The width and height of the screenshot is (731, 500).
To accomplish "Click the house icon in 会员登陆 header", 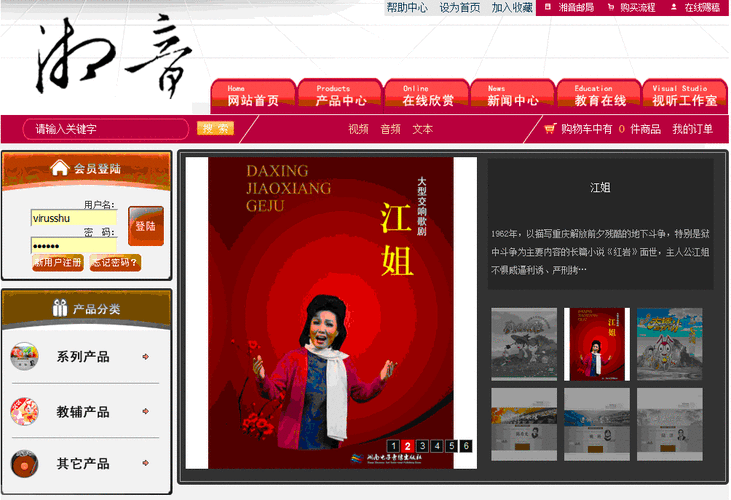I will click(x=60, y=168).
